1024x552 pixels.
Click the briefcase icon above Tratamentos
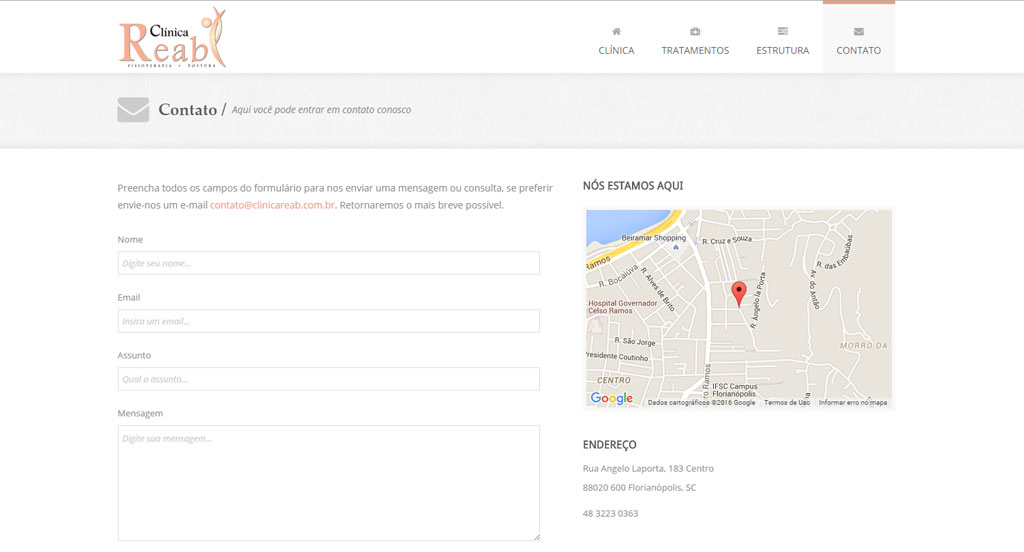pos(695,31)
